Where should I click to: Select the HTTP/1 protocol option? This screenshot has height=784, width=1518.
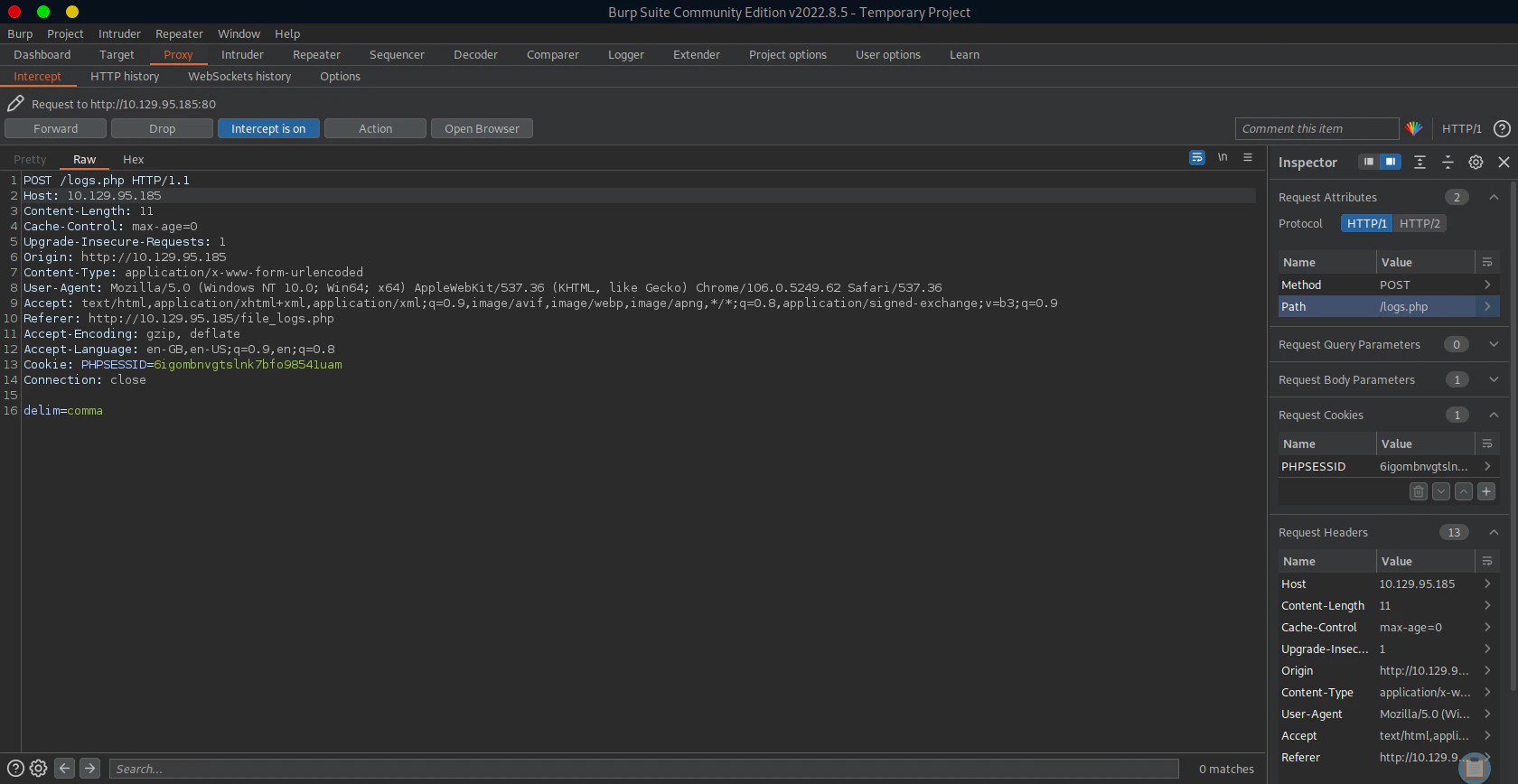1366,223
